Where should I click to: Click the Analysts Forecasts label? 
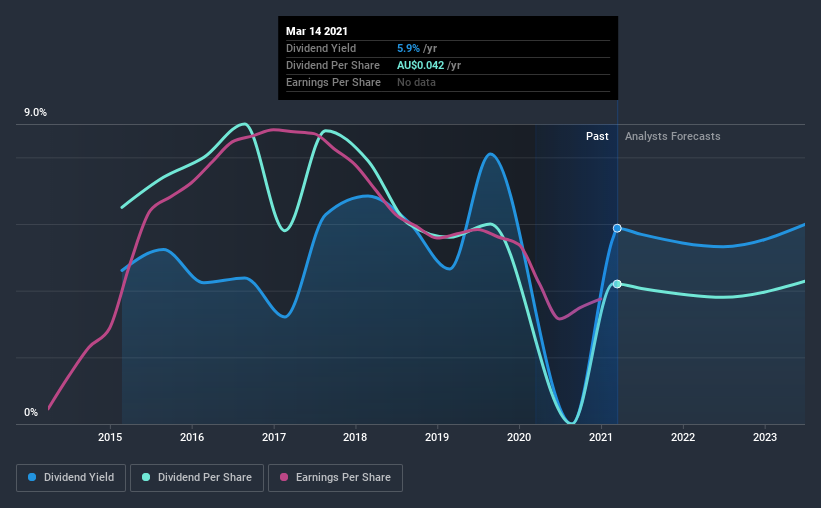coord(672,136)
